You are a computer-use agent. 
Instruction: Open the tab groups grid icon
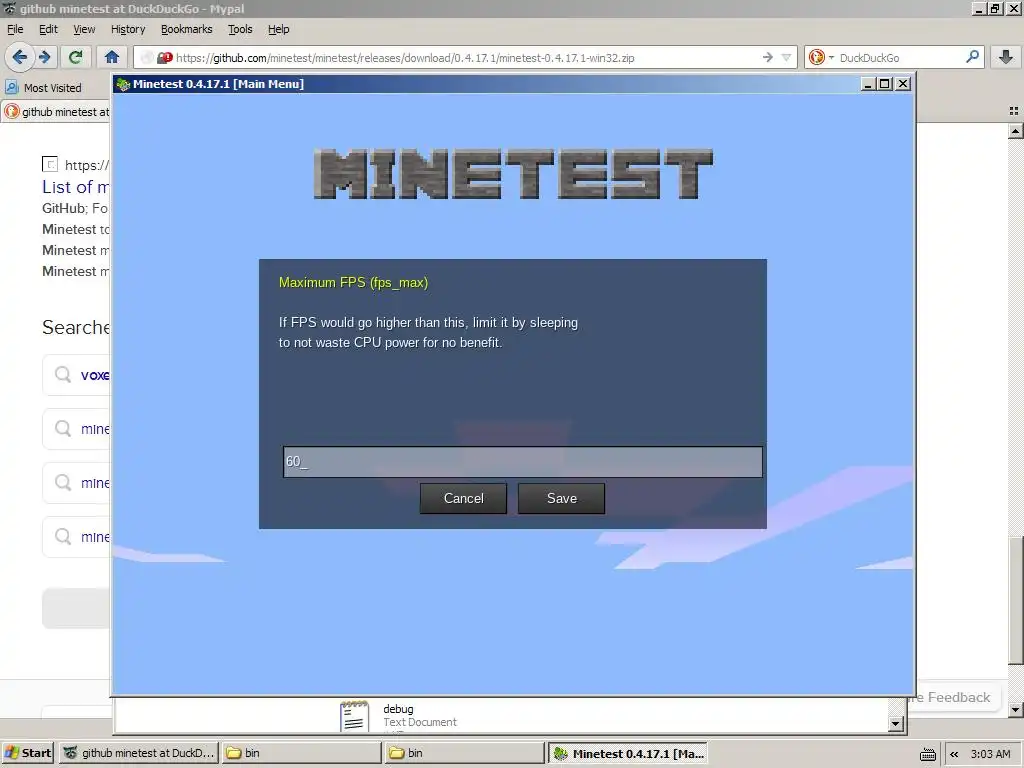click(1014, 112)
